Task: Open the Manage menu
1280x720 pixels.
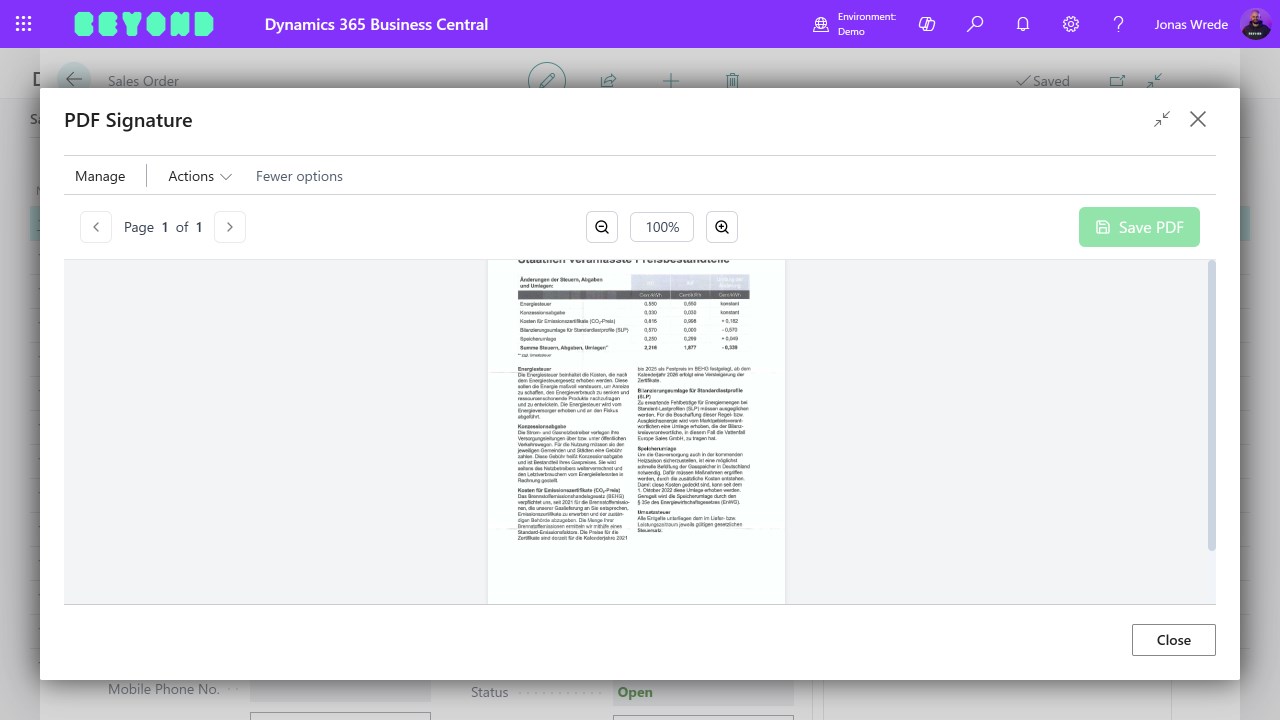Action: 100,176
